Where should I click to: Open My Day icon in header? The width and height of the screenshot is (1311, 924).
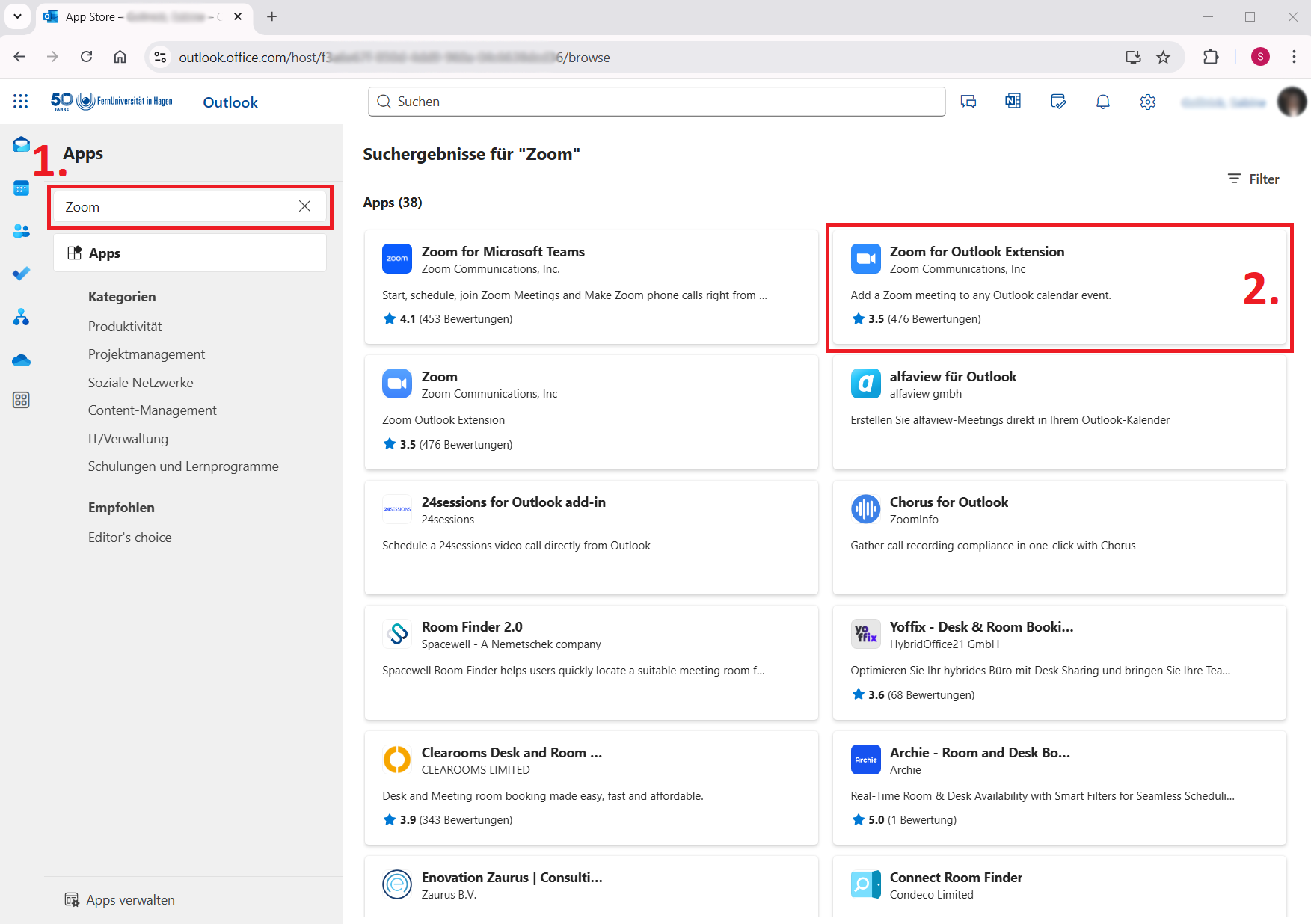(1058, 102)
